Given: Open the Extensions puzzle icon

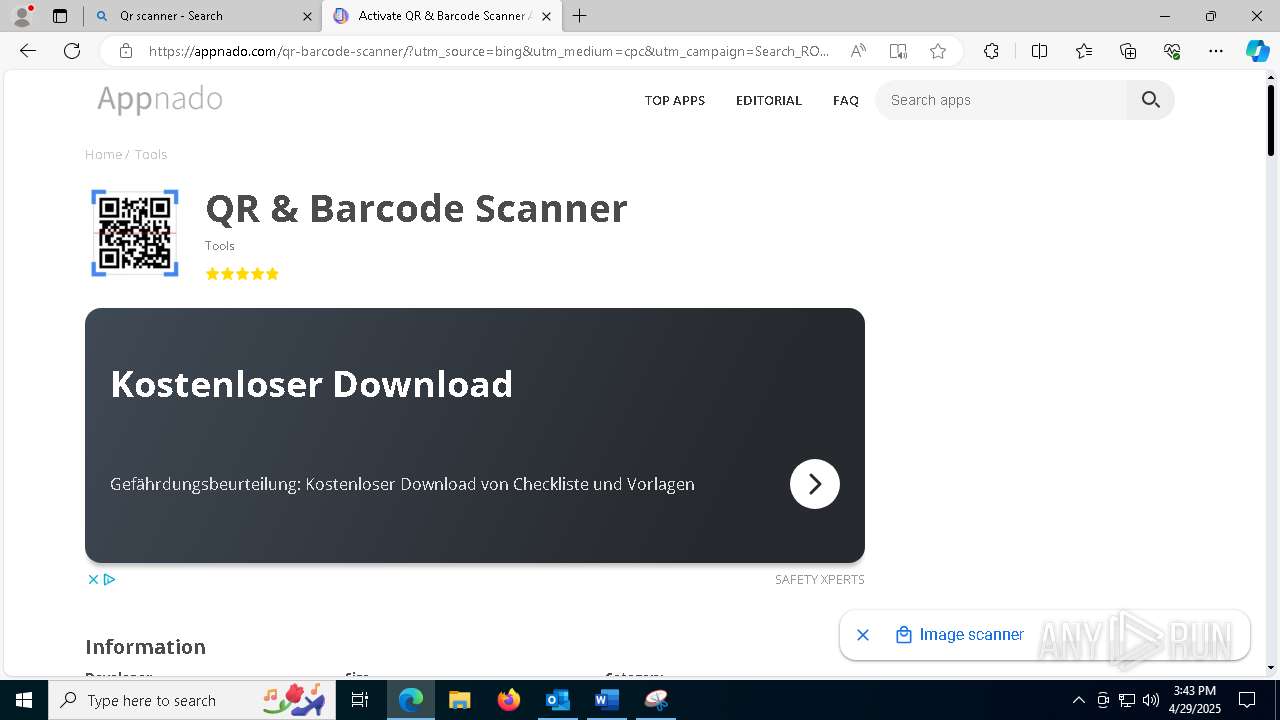Looking at the screenshot, I should [991, 51].
